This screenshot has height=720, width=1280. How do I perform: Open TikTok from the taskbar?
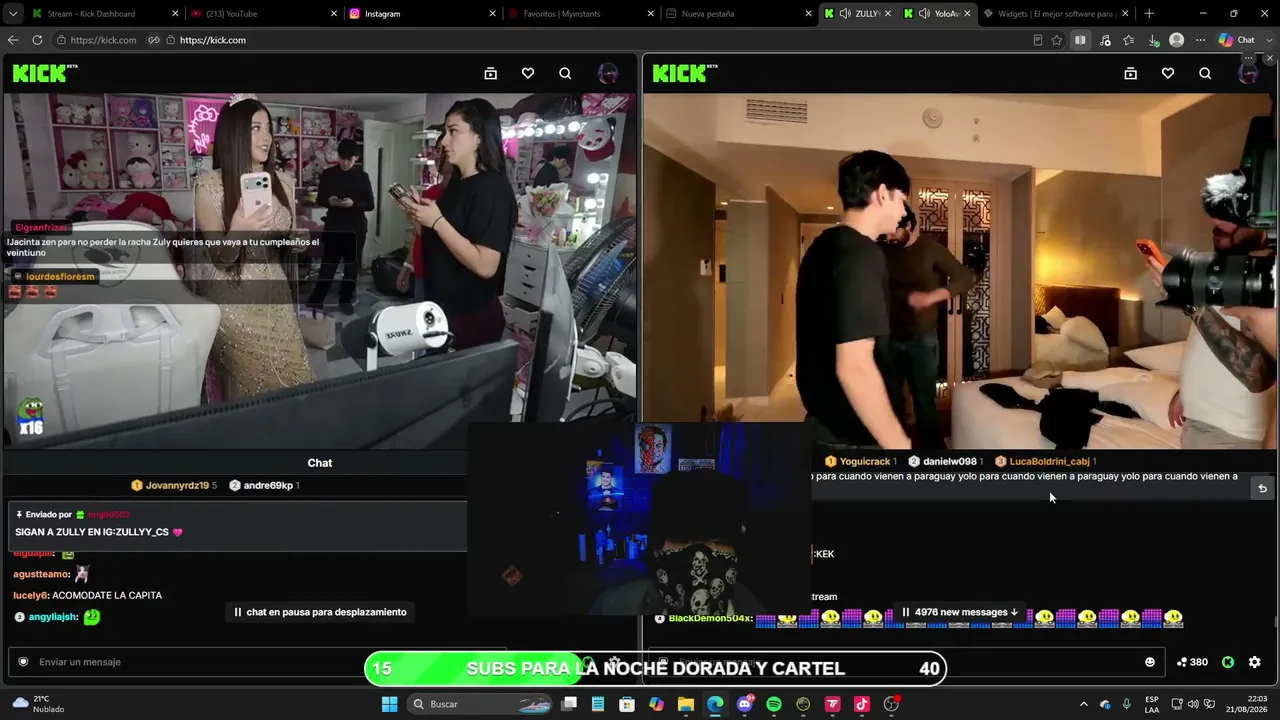tap(862, 704)
